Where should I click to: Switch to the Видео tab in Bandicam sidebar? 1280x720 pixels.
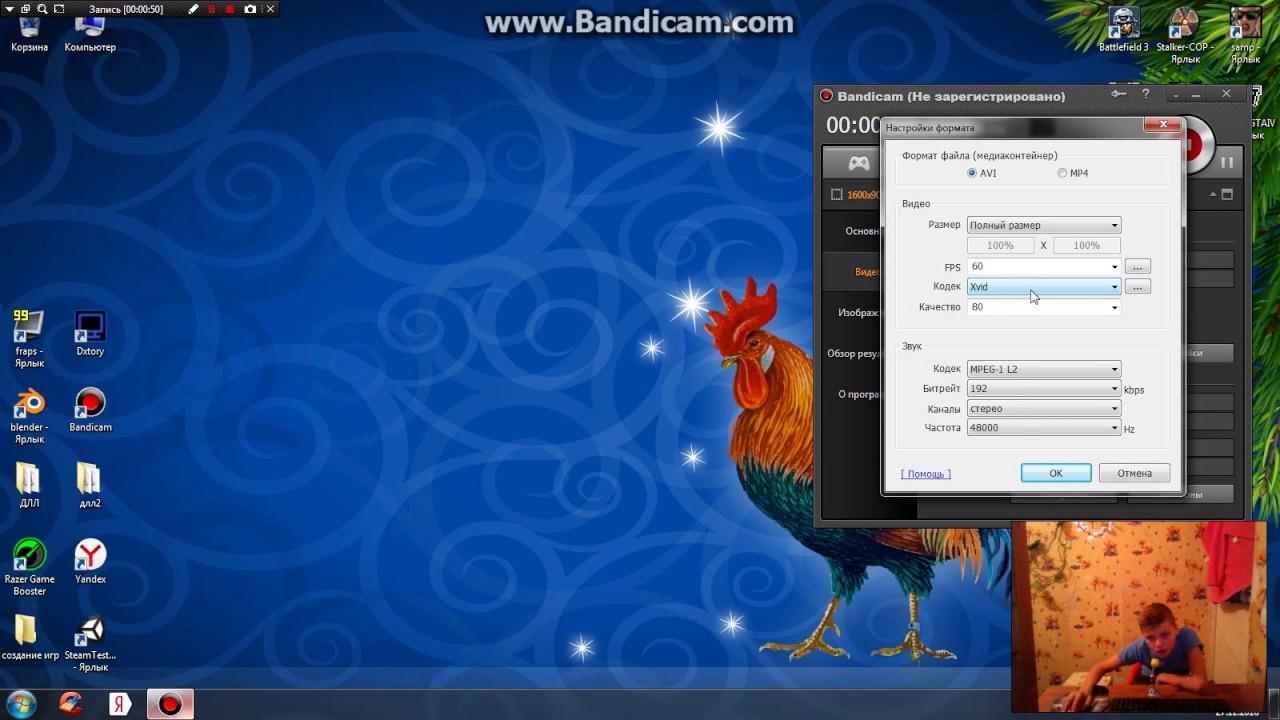pyautogui.click(x=852, y=272)
